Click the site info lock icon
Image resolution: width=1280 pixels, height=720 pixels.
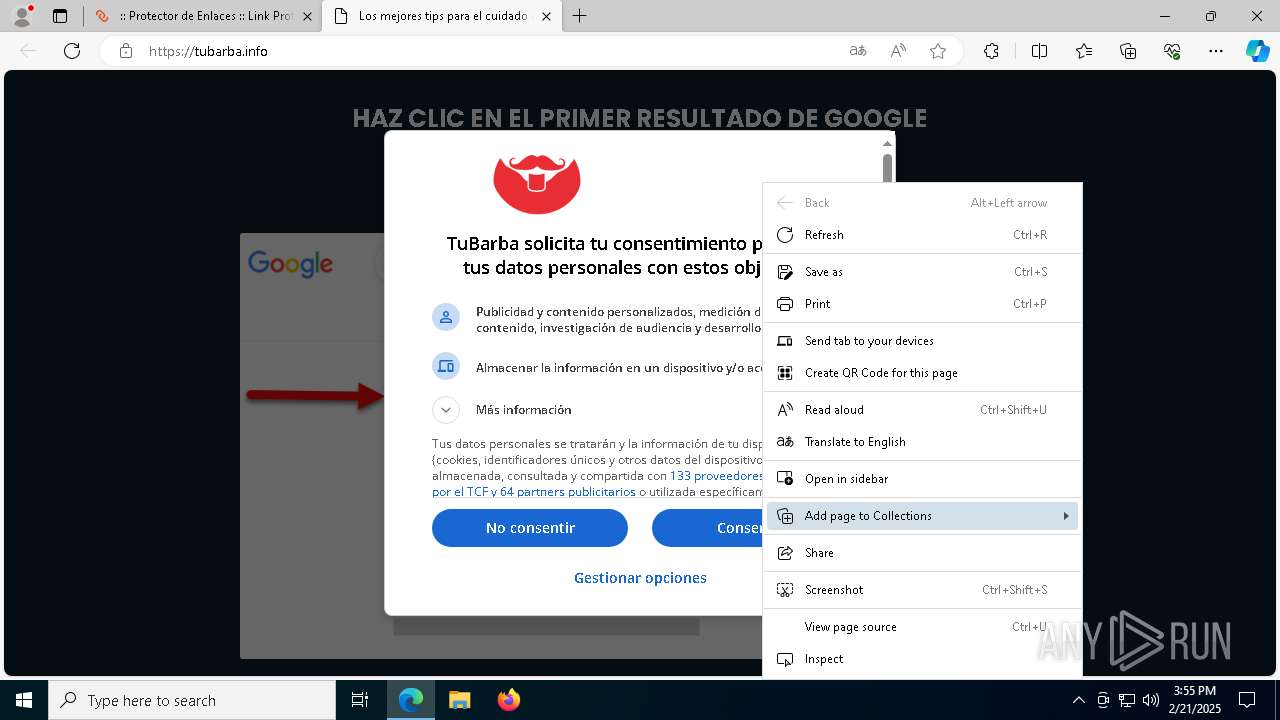pos(125,51)
